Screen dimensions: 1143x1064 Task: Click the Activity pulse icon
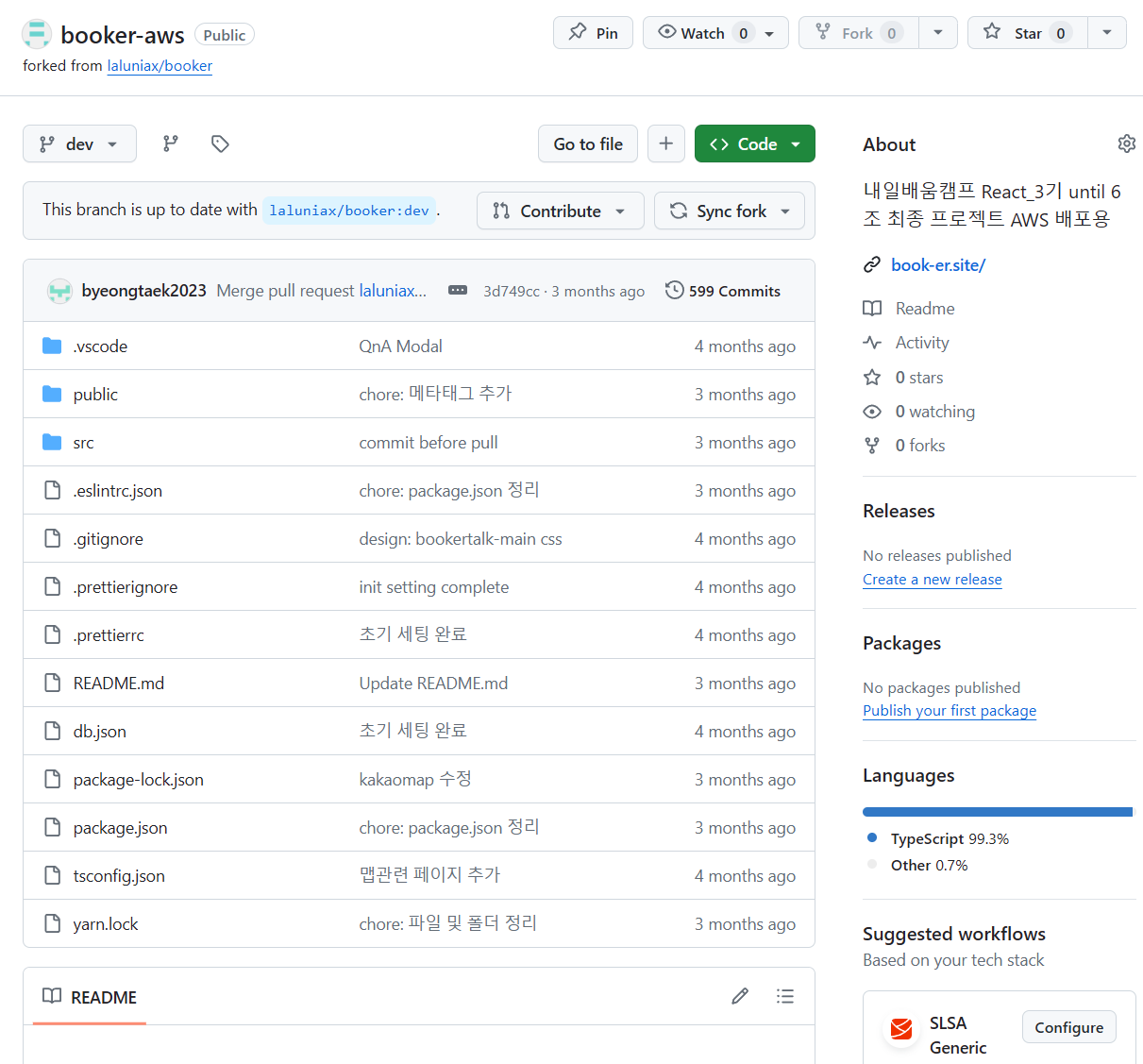tap(872, 343)
